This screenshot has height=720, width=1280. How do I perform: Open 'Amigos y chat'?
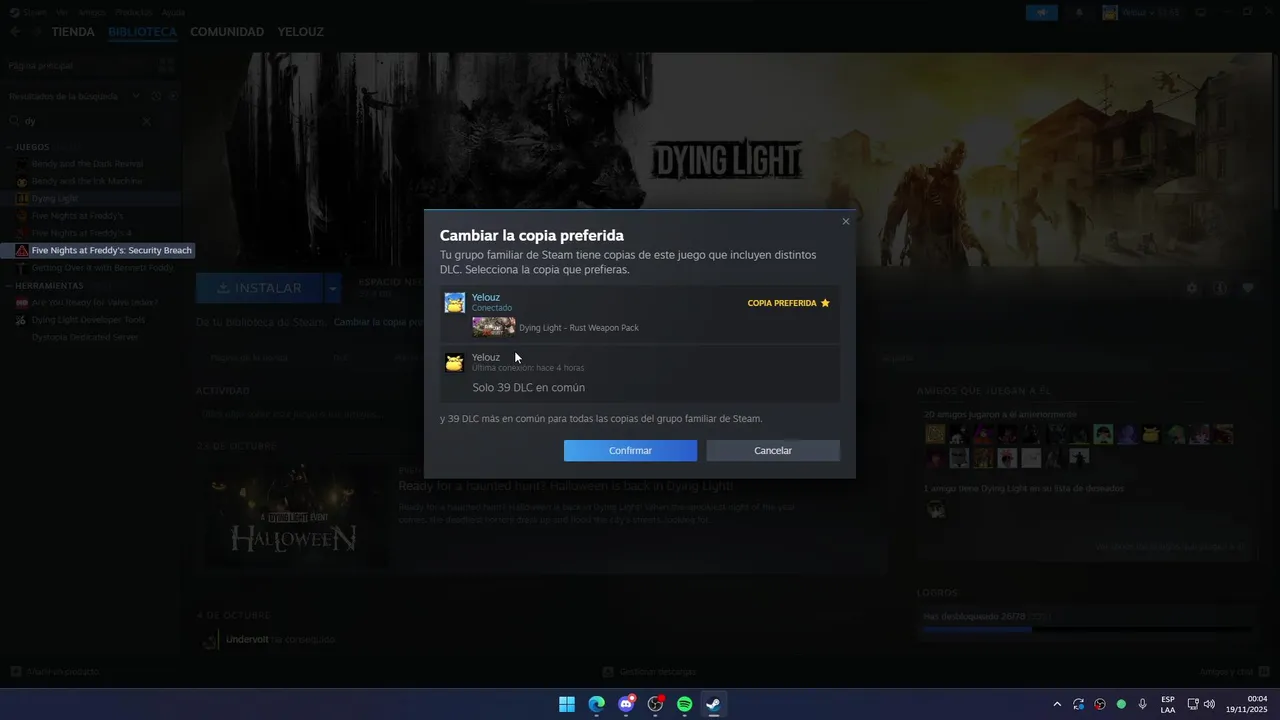[1234, 672]
